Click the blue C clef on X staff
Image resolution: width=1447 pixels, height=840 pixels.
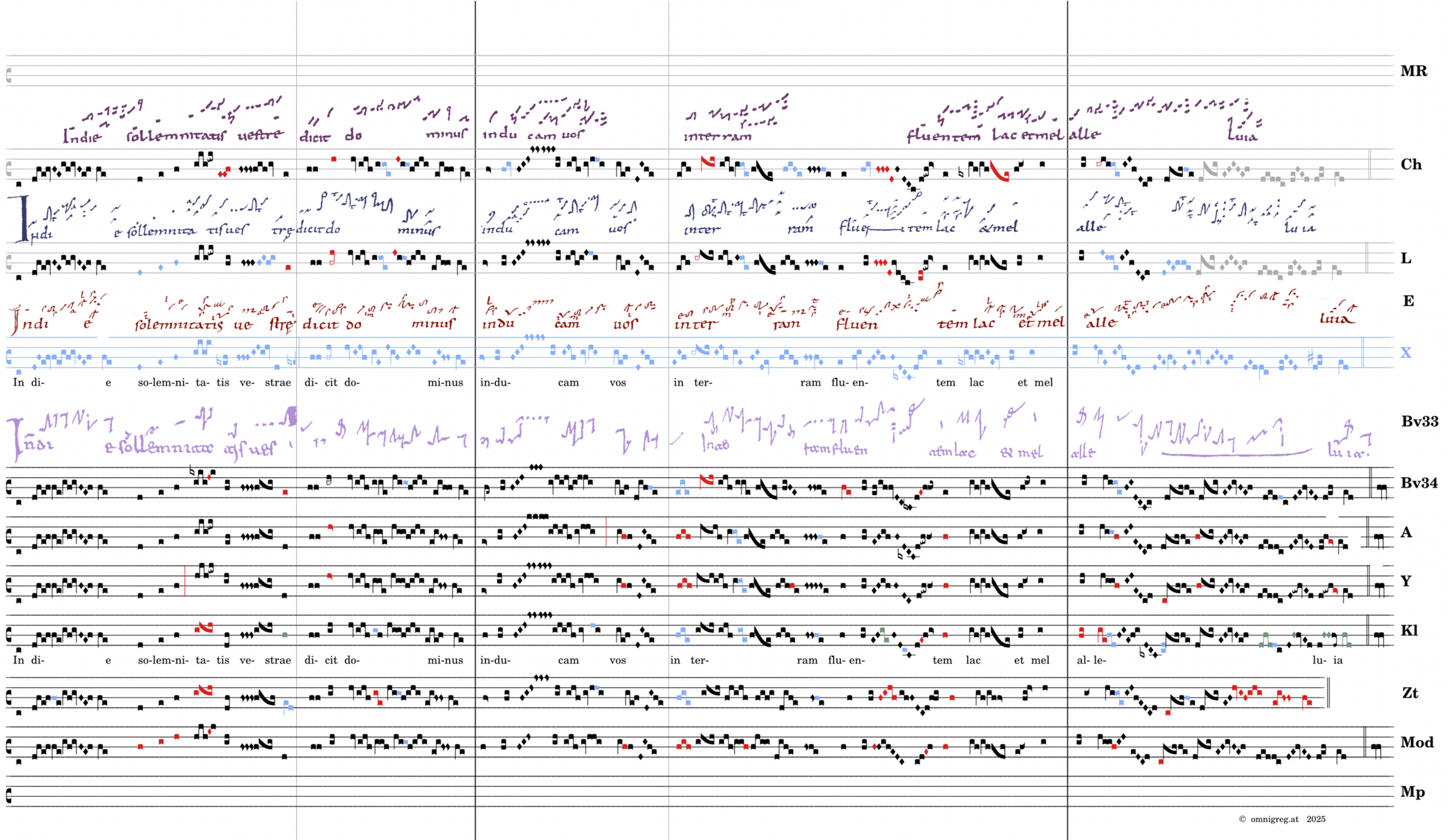click(8, 357)
